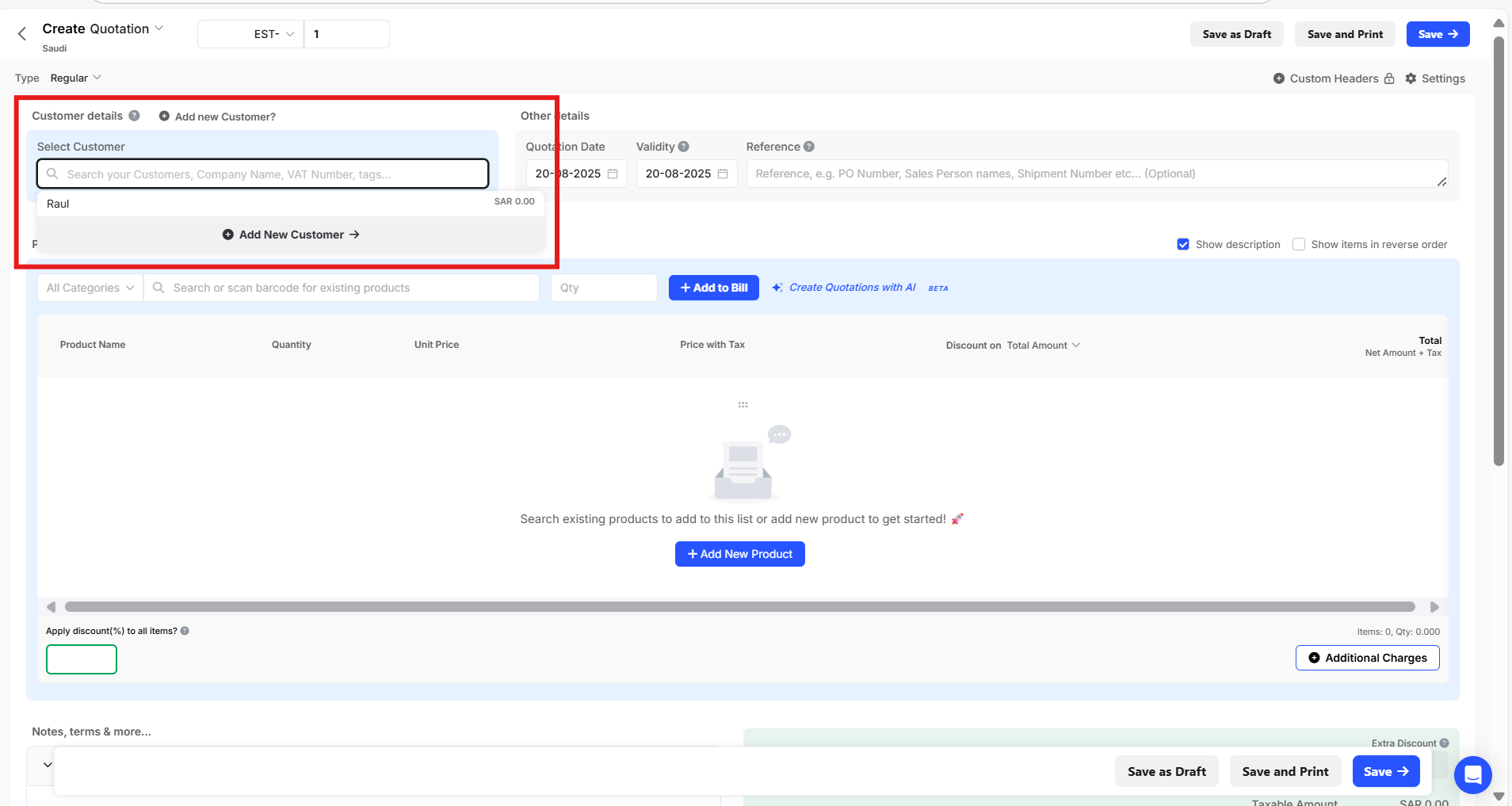Click the bottom Save button

coord(1386,771)
